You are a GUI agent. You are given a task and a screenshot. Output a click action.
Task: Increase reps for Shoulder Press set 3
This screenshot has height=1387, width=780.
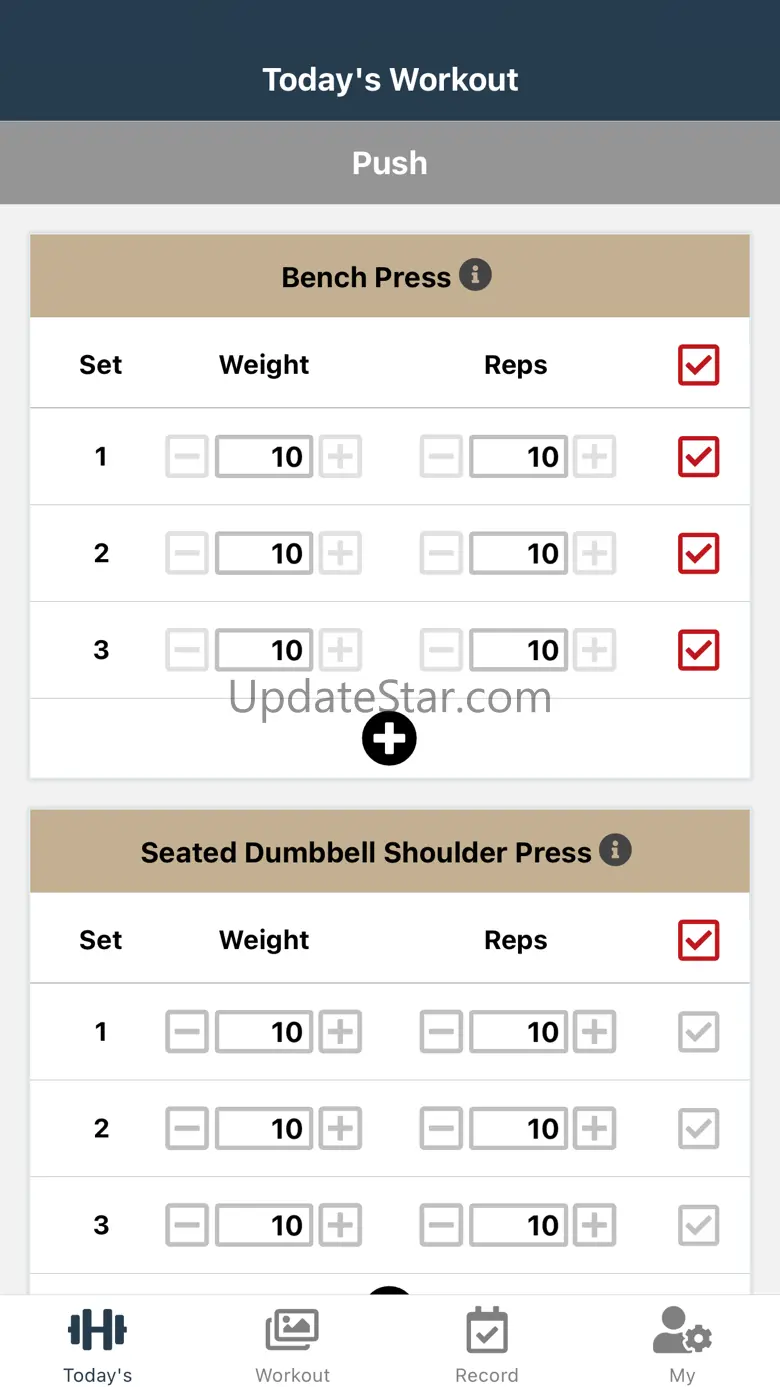(595, 1226)
